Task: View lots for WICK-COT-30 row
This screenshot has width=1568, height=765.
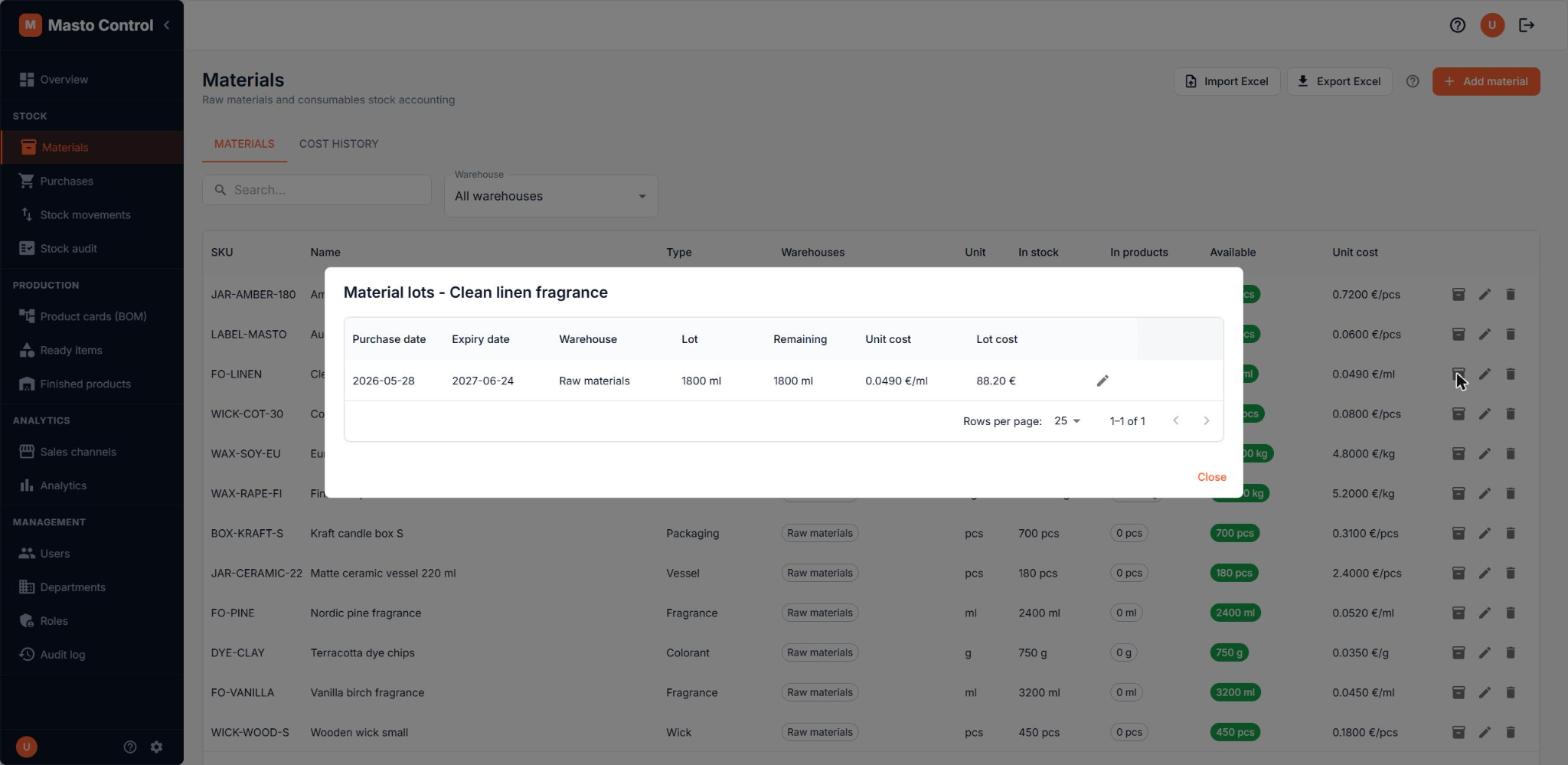Action: [1458, 414]
